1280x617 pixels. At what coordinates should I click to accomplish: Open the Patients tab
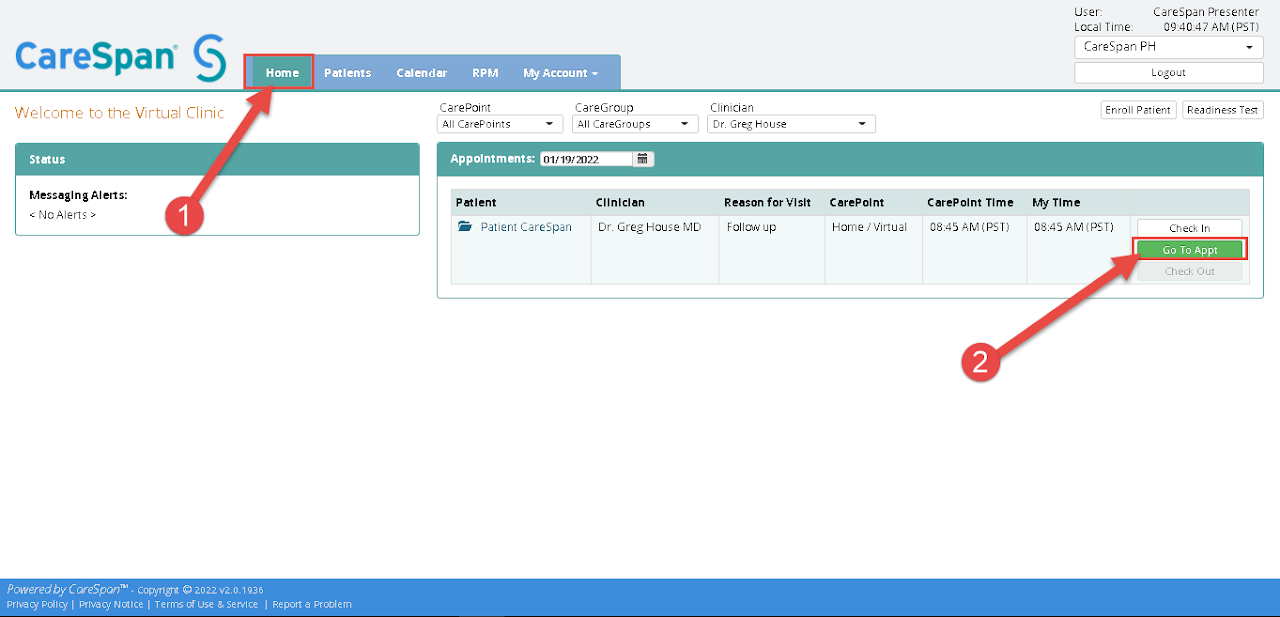347,73
